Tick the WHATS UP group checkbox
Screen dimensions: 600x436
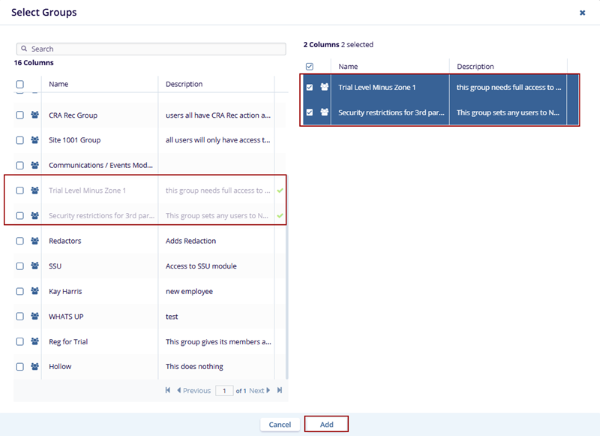pyautogui.click(x=20, y=316)
